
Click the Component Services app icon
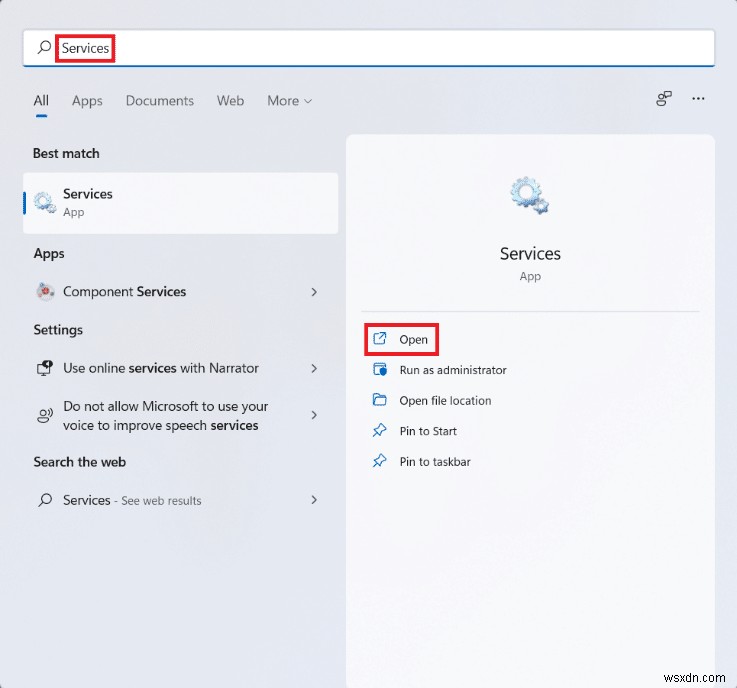coord(45,291)
